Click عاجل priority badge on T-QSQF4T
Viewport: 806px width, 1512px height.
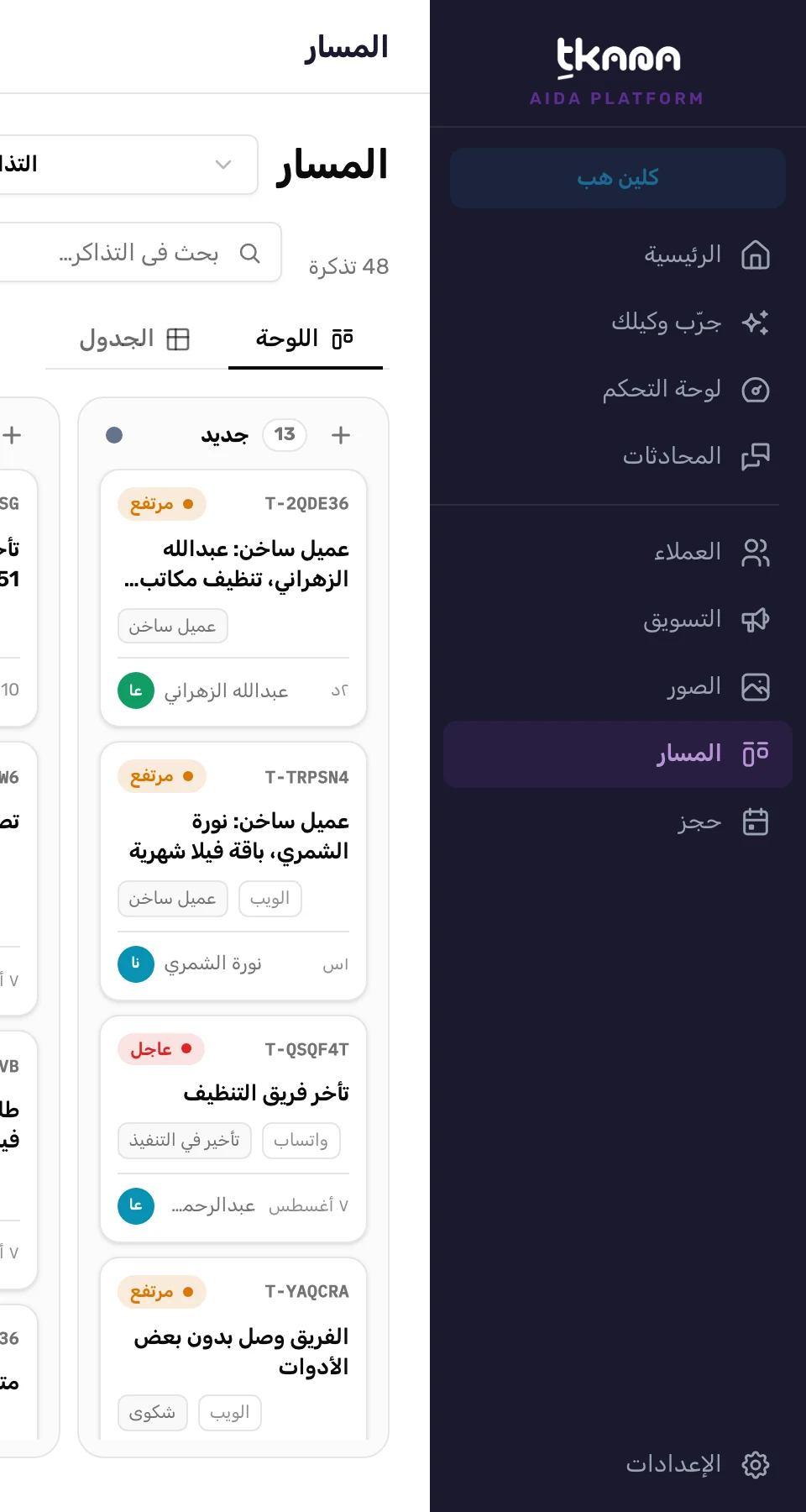(x=161, y=1049)
